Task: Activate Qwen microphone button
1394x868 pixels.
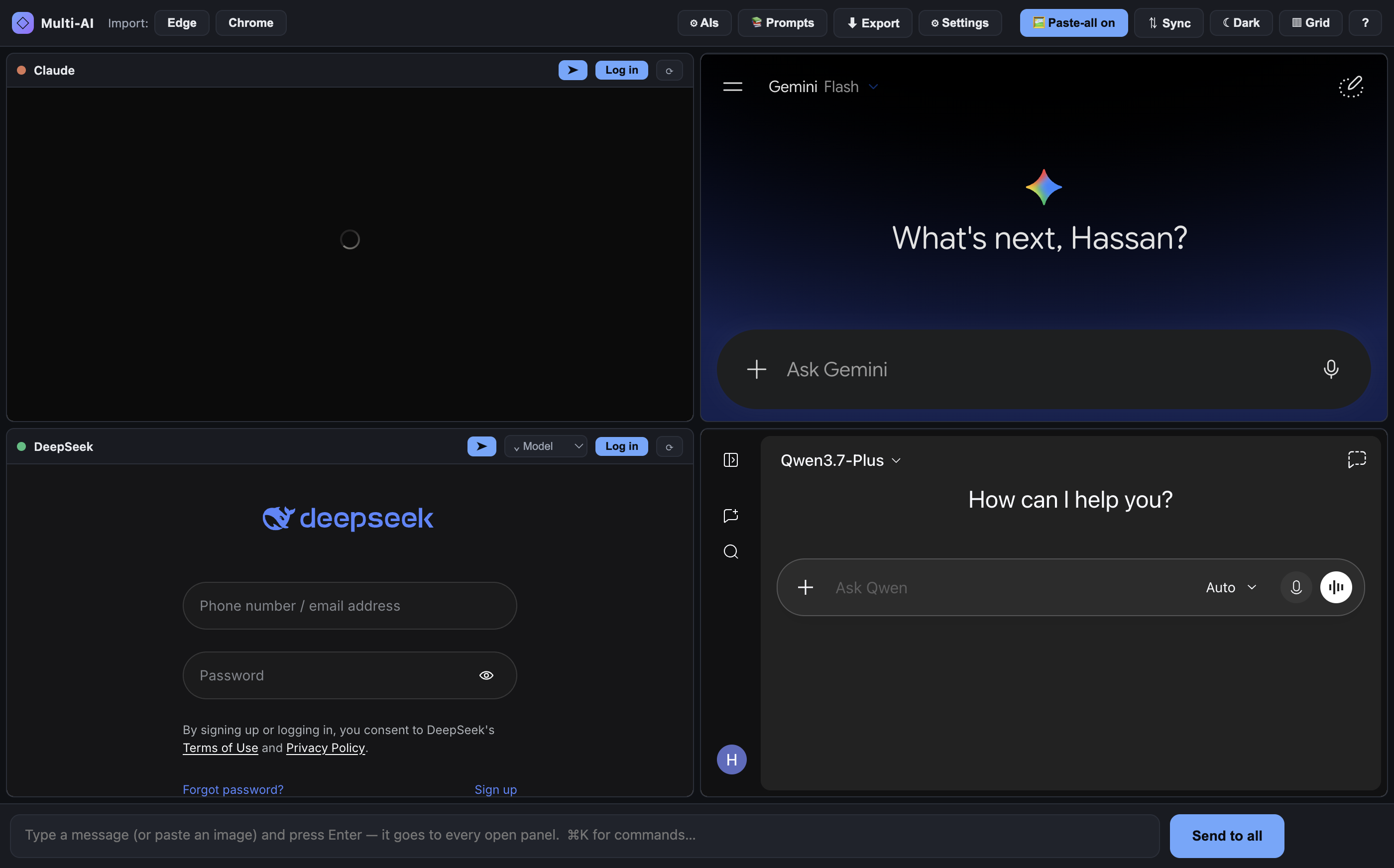Action: coord(1296,587)
